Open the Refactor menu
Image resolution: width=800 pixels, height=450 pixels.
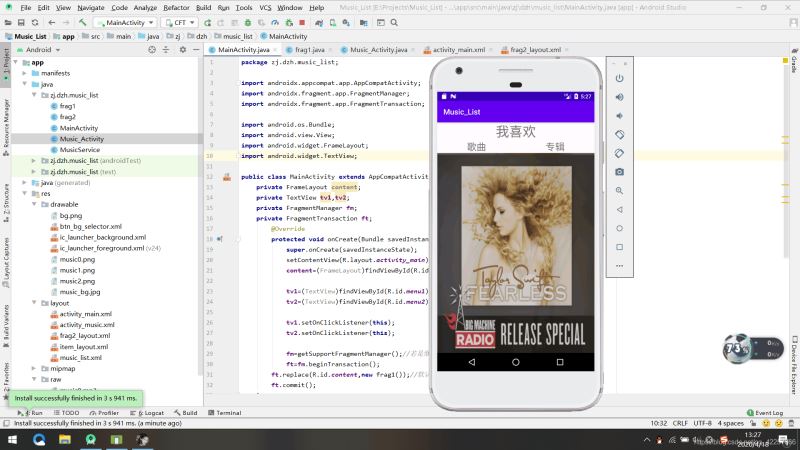tap(176, 7)
